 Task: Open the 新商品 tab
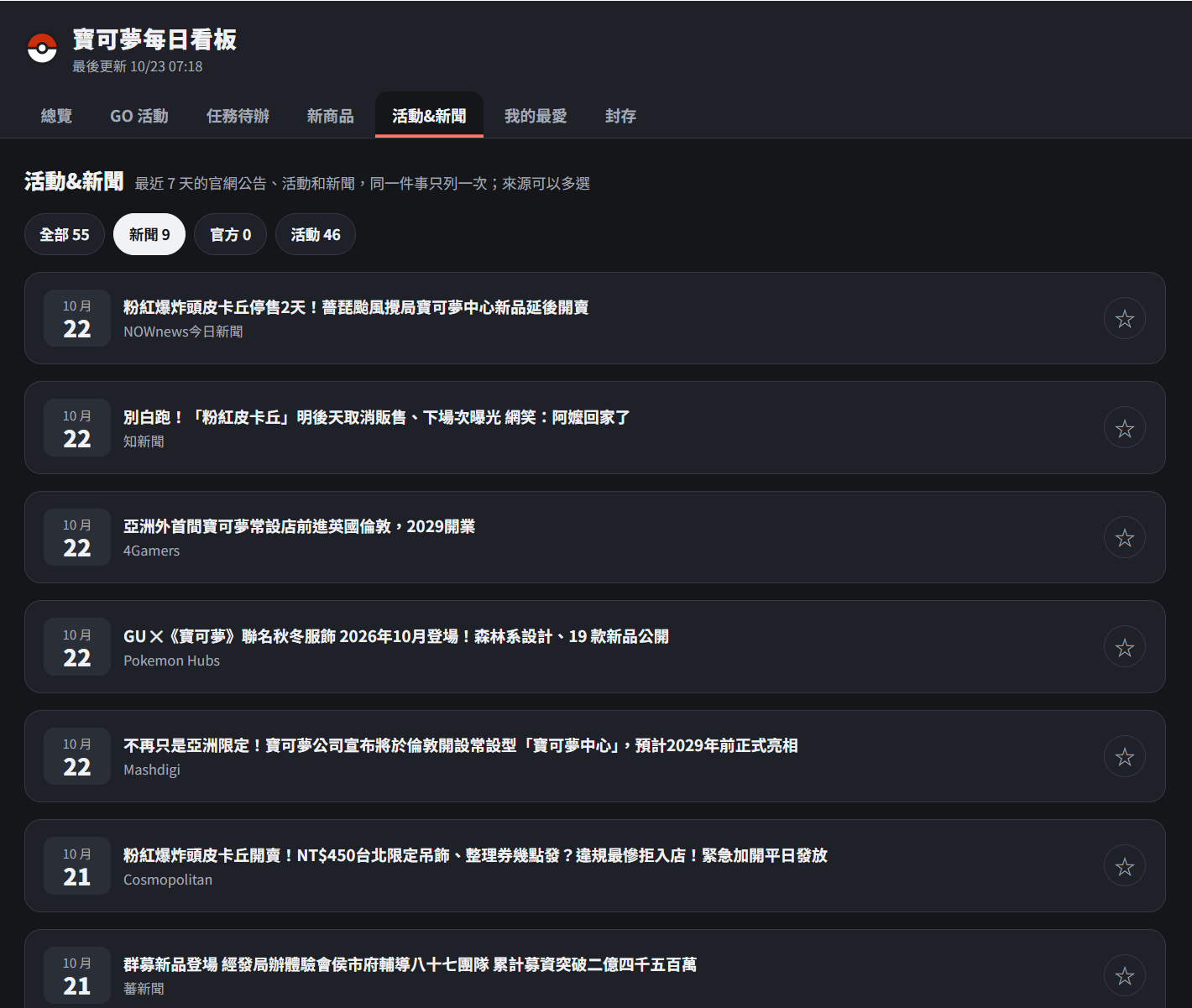(x=330, y=116)
